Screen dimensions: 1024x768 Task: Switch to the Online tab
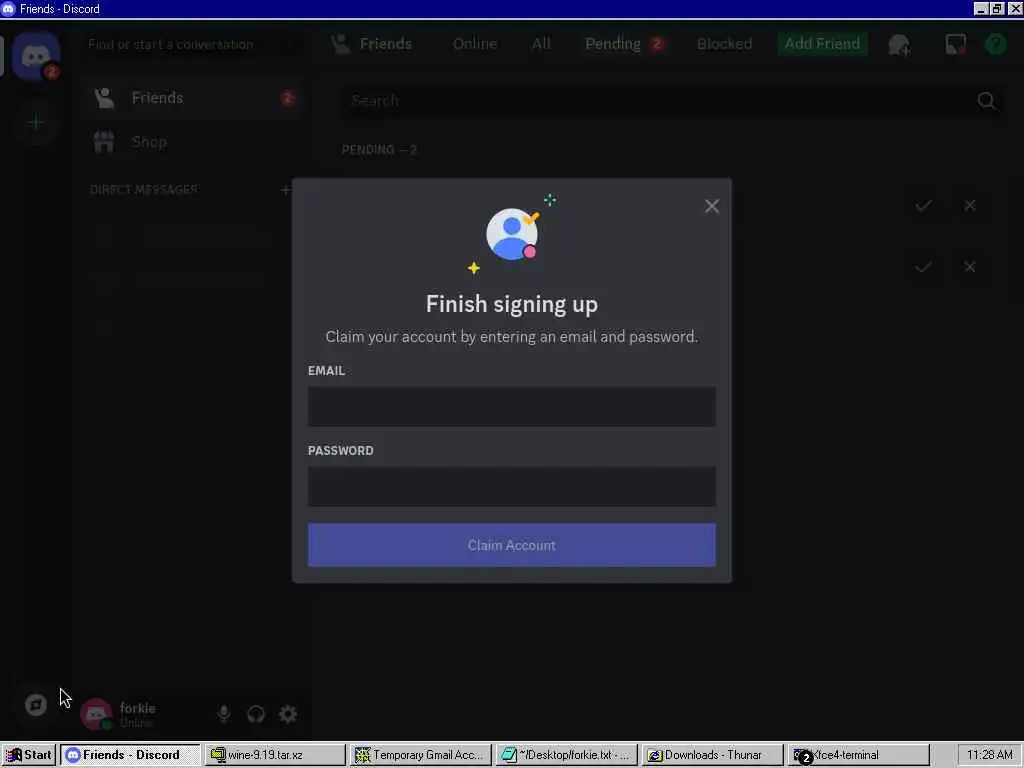point(475,44)
